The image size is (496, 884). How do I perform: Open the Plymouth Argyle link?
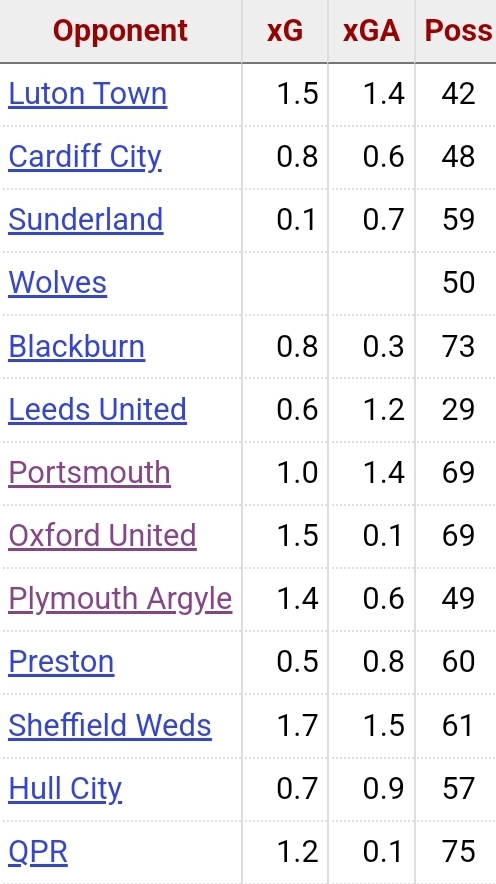tap(120, 599)
